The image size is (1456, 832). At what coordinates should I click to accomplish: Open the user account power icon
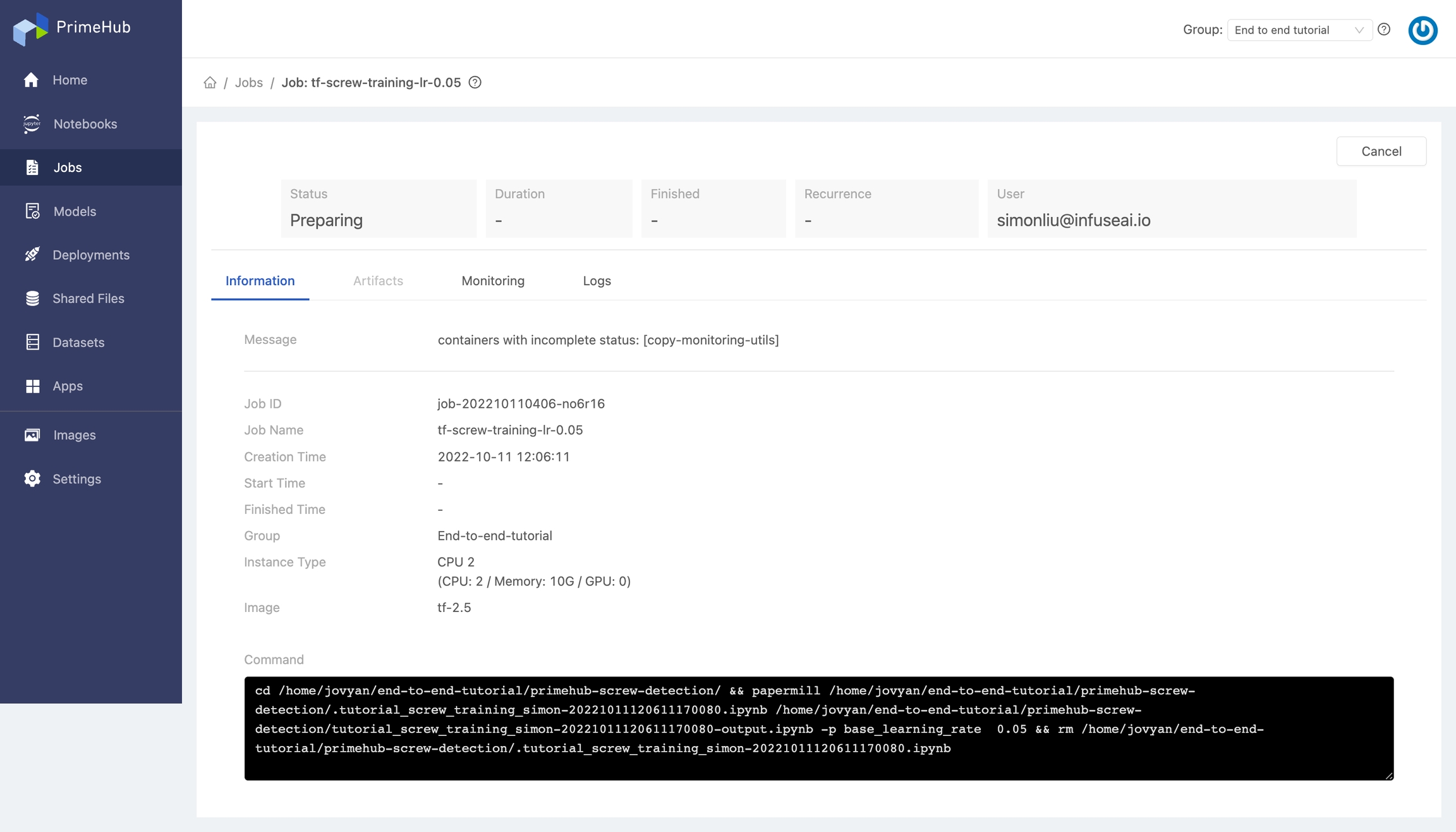(1423, 30)
